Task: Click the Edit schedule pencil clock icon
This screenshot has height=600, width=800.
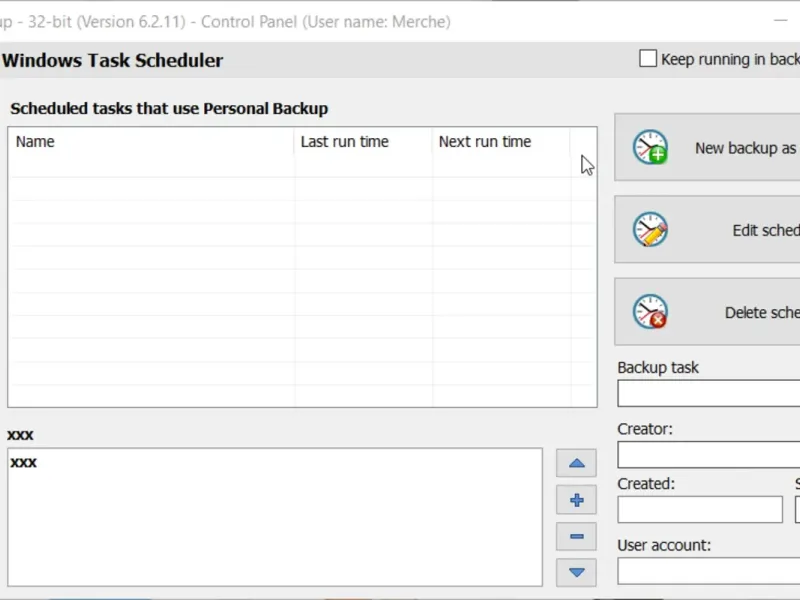Action: click(650, 230)
